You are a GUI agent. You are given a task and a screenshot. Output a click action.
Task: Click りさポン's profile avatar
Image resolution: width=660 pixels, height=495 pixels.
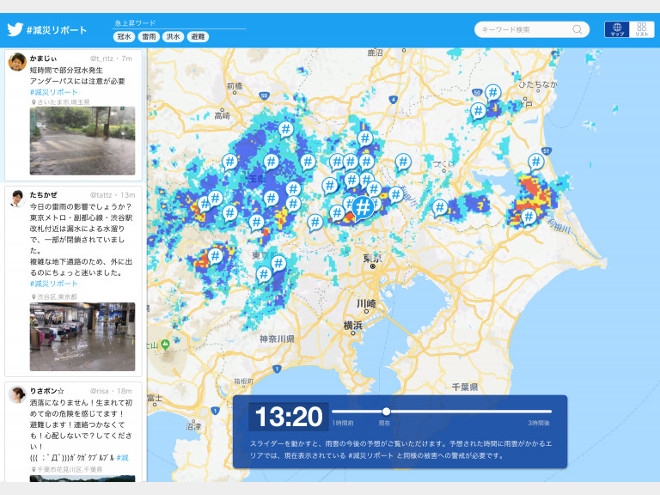click(17, 393)
